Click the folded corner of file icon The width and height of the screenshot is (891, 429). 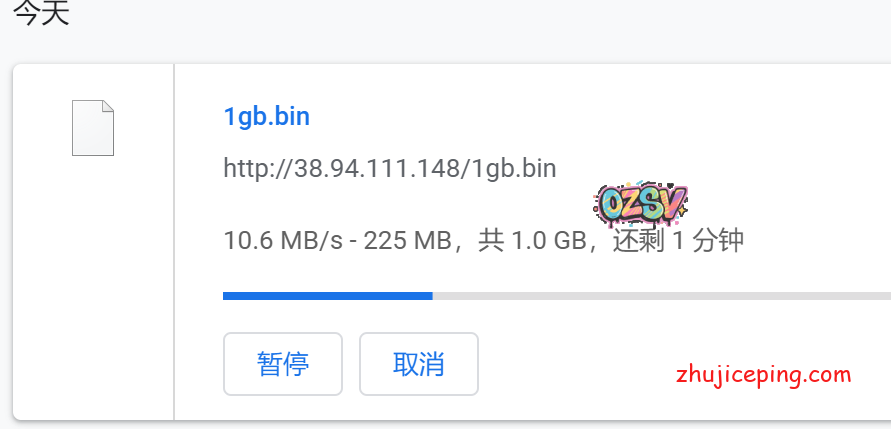[x=108, y=106]
